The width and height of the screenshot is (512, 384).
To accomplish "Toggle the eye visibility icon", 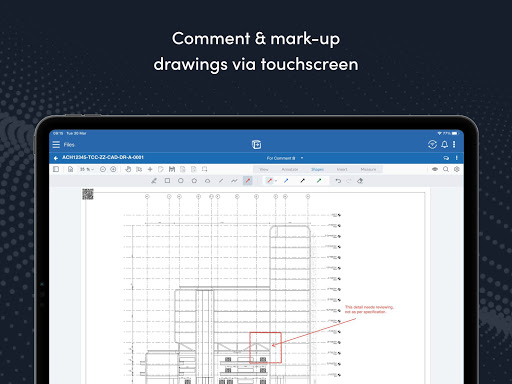I will tap(435, 169).
